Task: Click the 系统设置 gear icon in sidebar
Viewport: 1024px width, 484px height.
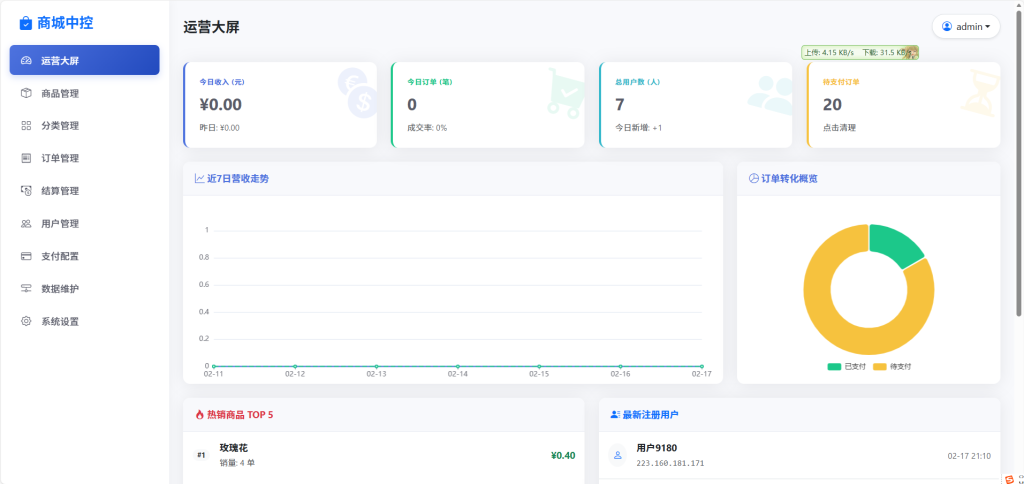Action: 26,322
